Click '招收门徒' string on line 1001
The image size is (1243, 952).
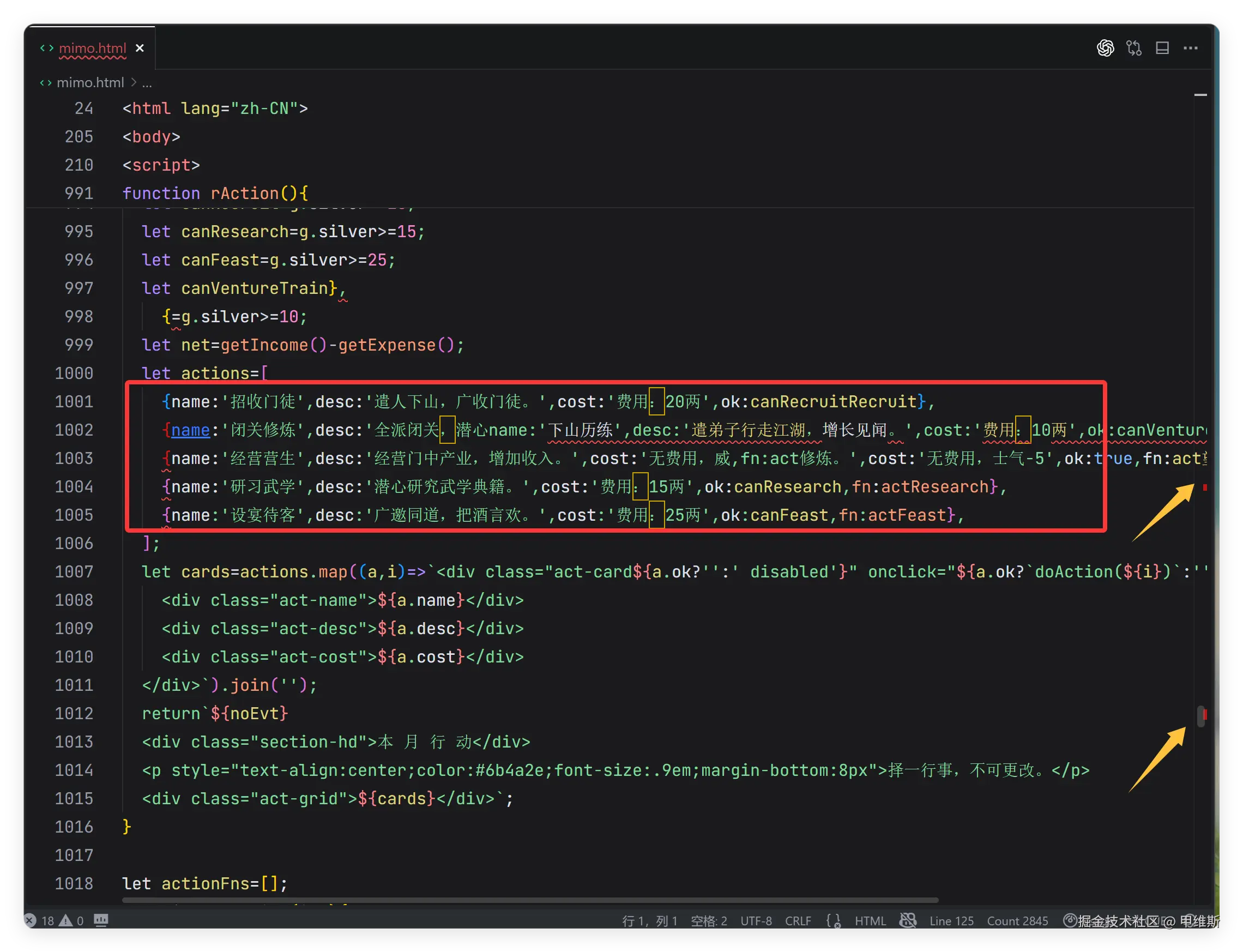(x=262, y=402)
